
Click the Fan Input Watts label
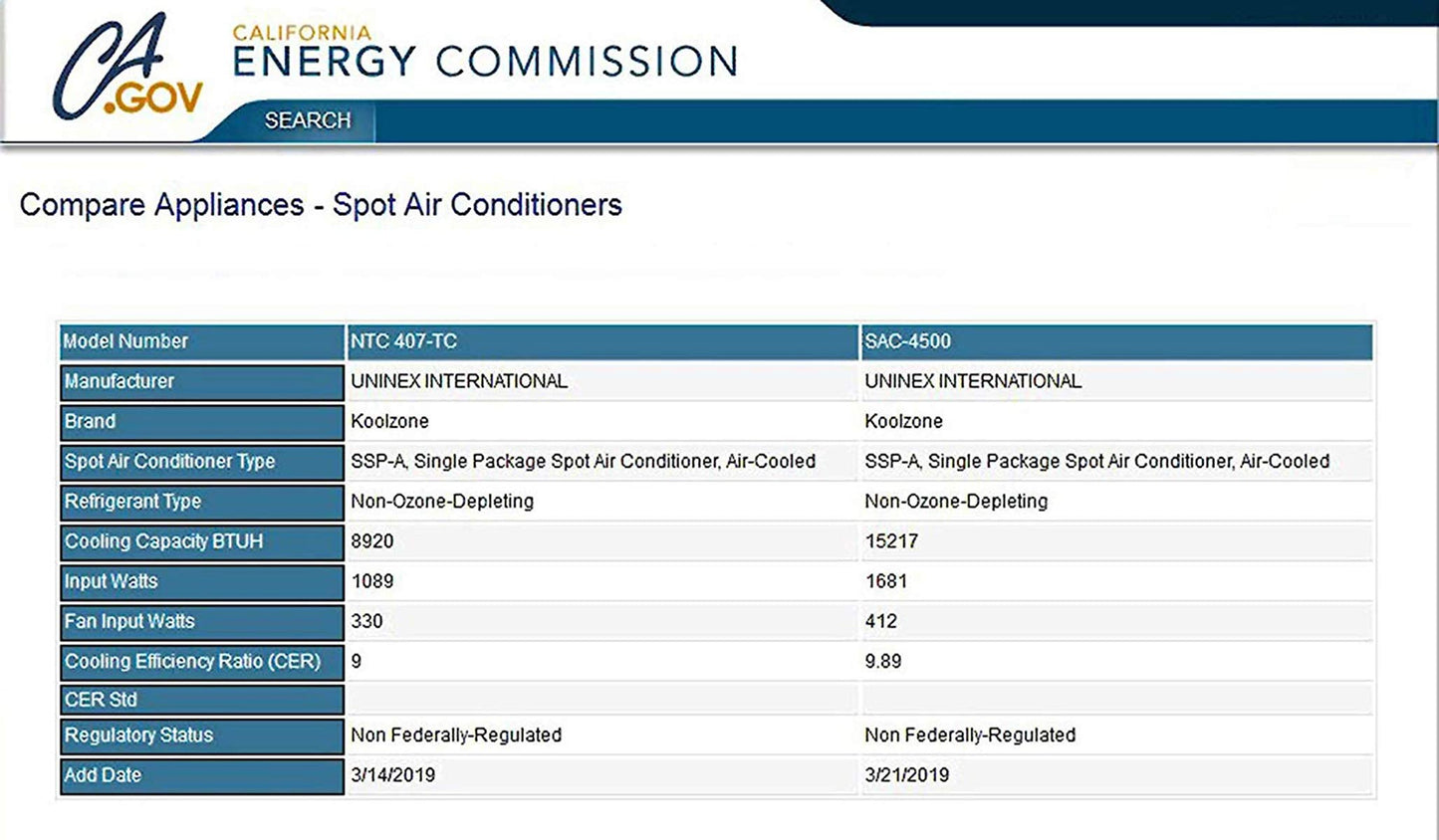coord(202,621)
